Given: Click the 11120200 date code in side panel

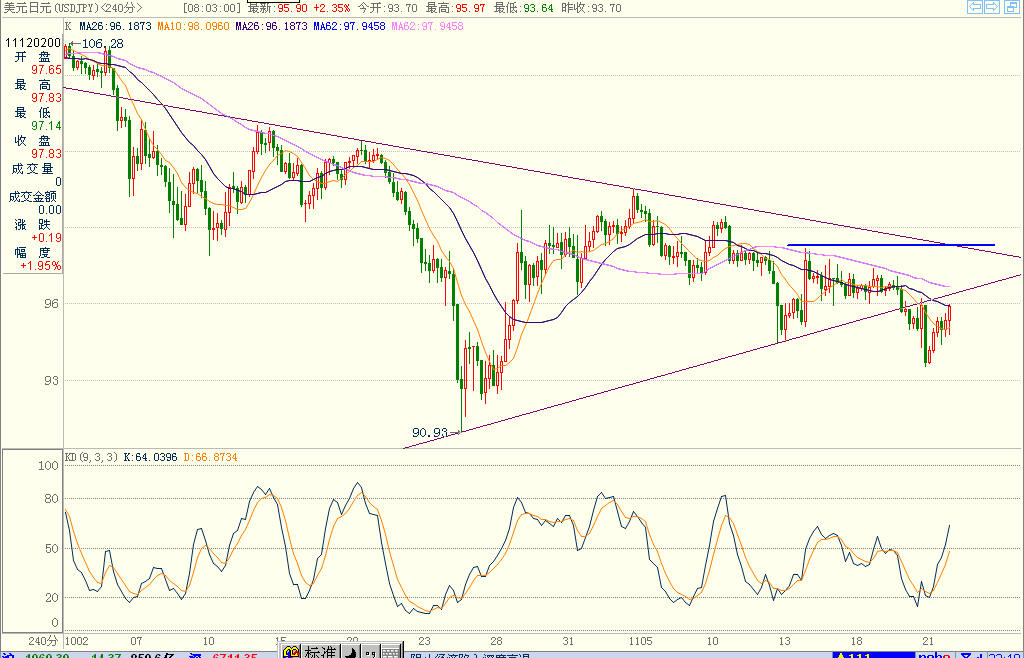Looking at the screenshot, I should [33, 43].
